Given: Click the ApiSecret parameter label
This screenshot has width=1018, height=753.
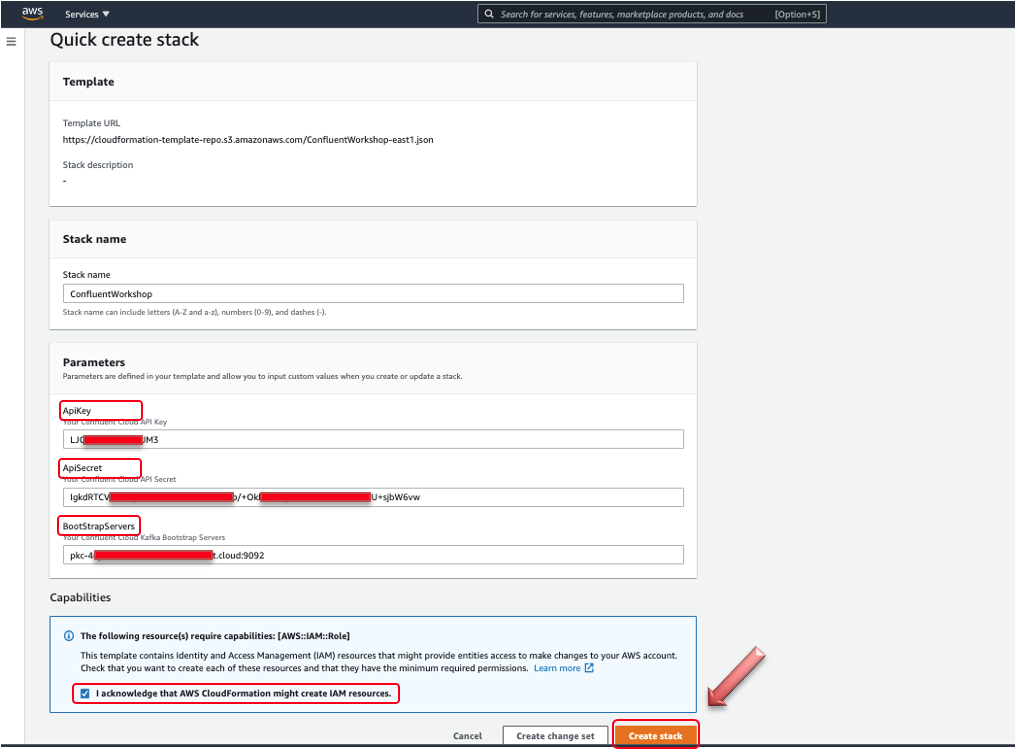Looking at the screenshot, I should tap(82, 467).
